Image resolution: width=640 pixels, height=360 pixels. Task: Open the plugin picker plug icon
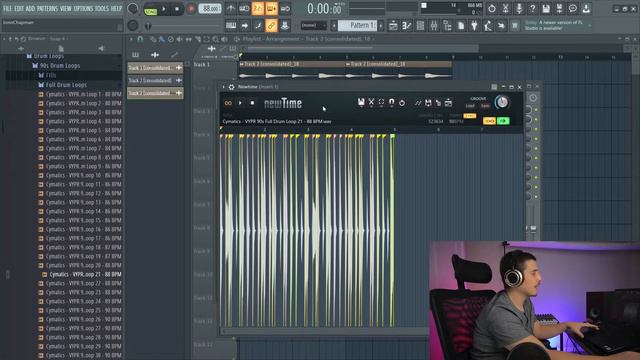[x=474, y=26]
